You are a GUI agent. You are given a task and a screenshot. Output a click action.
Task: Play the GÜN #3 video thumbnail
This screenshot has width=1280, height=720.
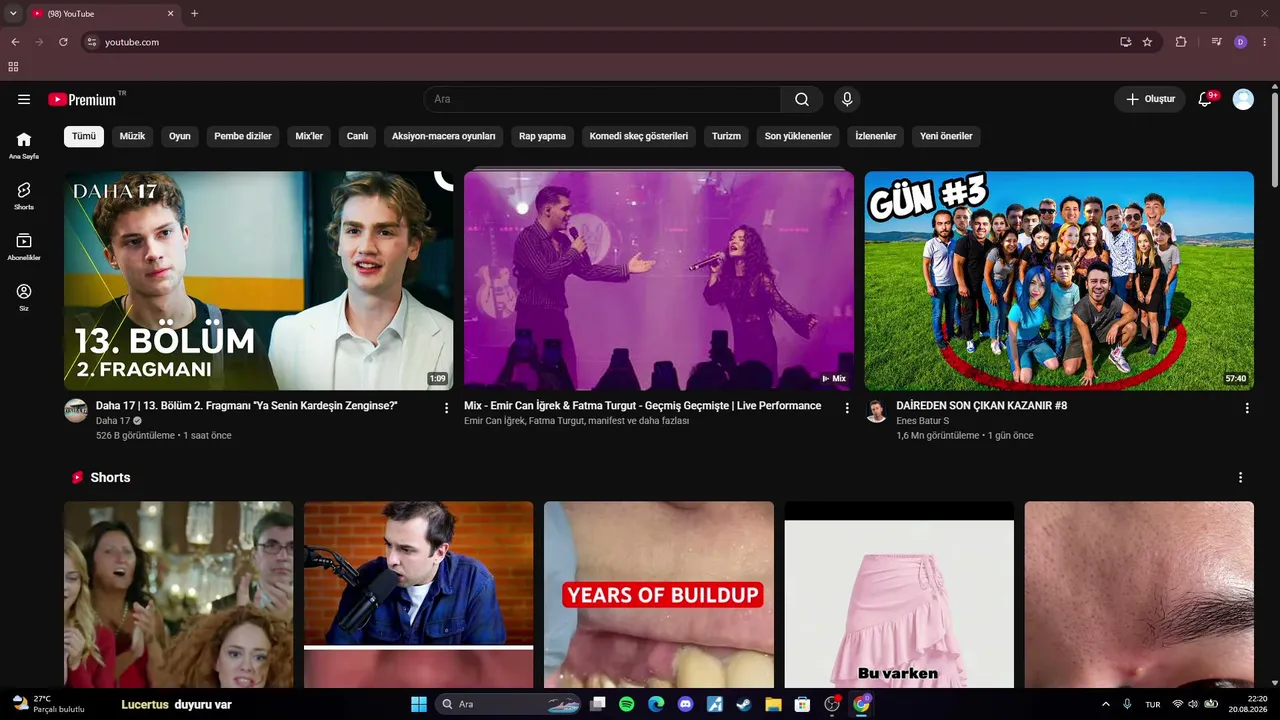1059,280
